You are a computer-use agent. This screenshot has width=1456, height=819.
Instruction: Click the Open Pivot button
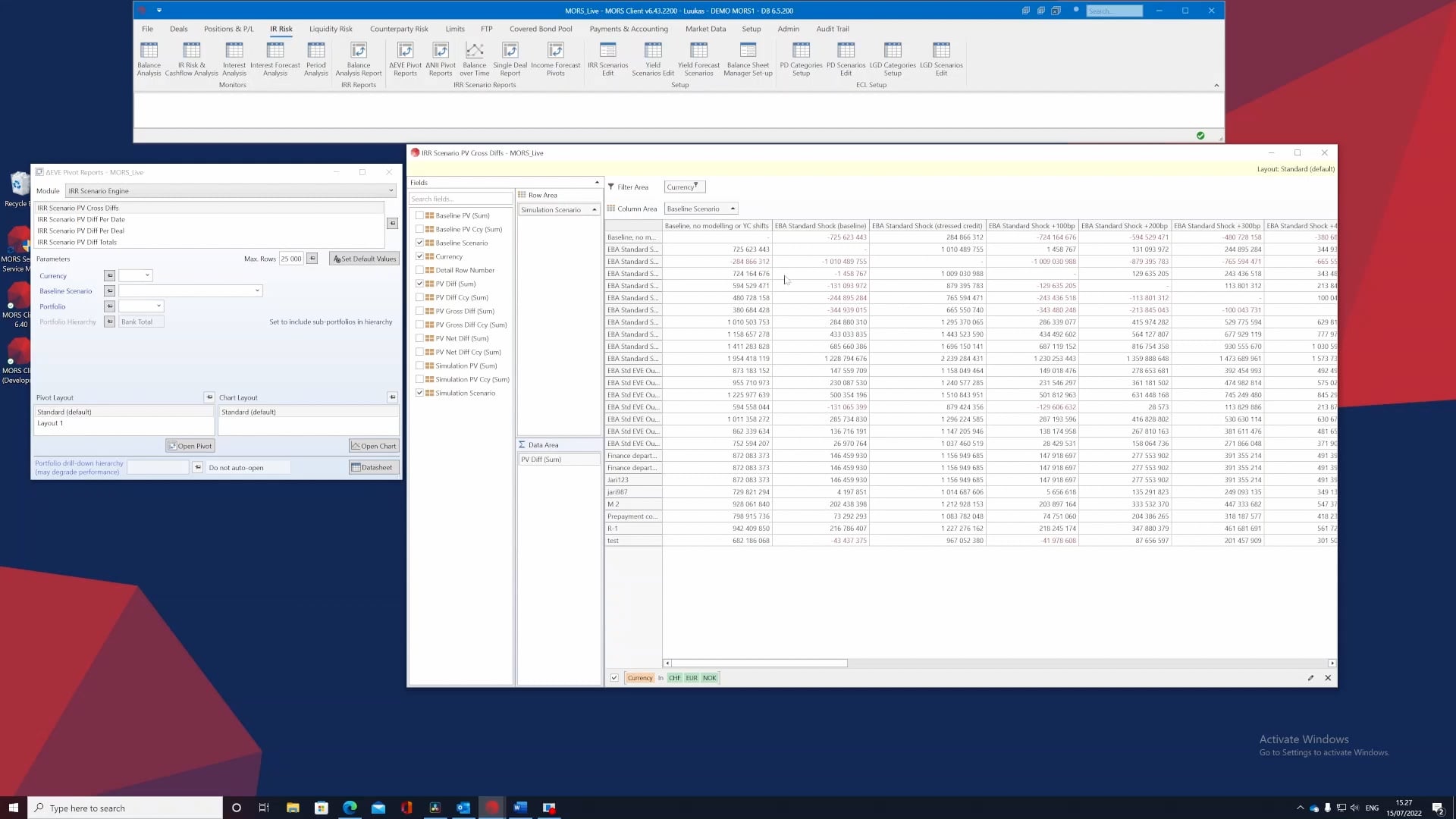tap(190, 445)
